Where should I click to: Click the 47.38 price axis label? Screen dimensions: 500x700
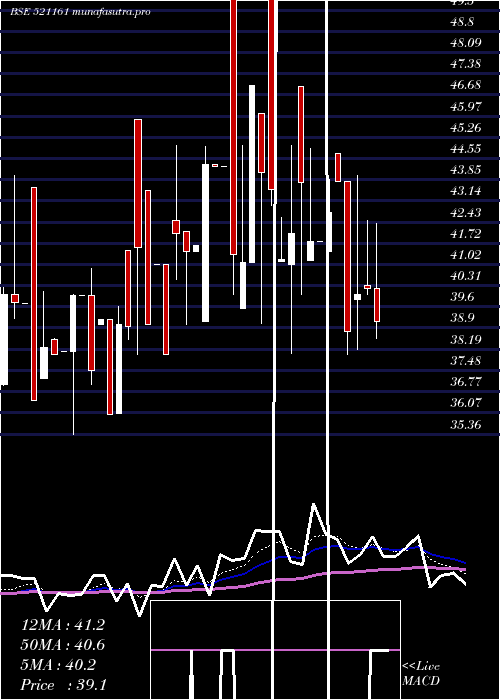point(466,64)
